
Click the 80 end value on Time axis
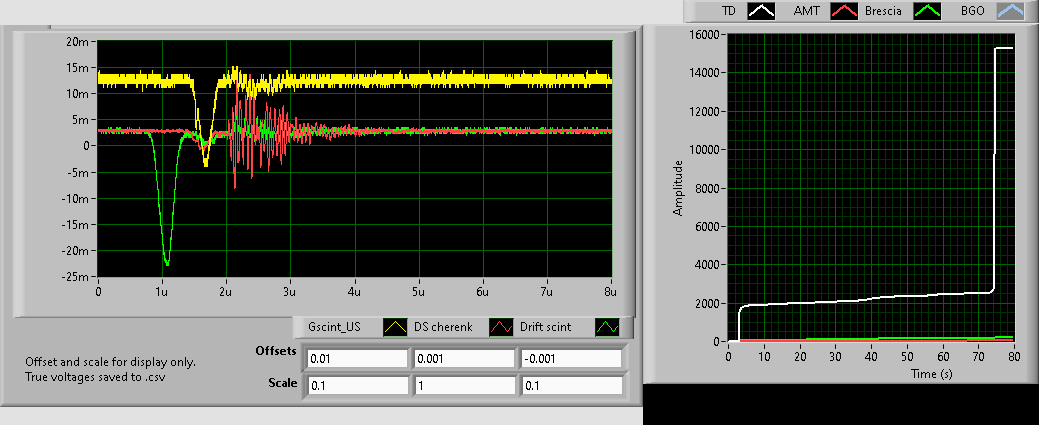1014,356
